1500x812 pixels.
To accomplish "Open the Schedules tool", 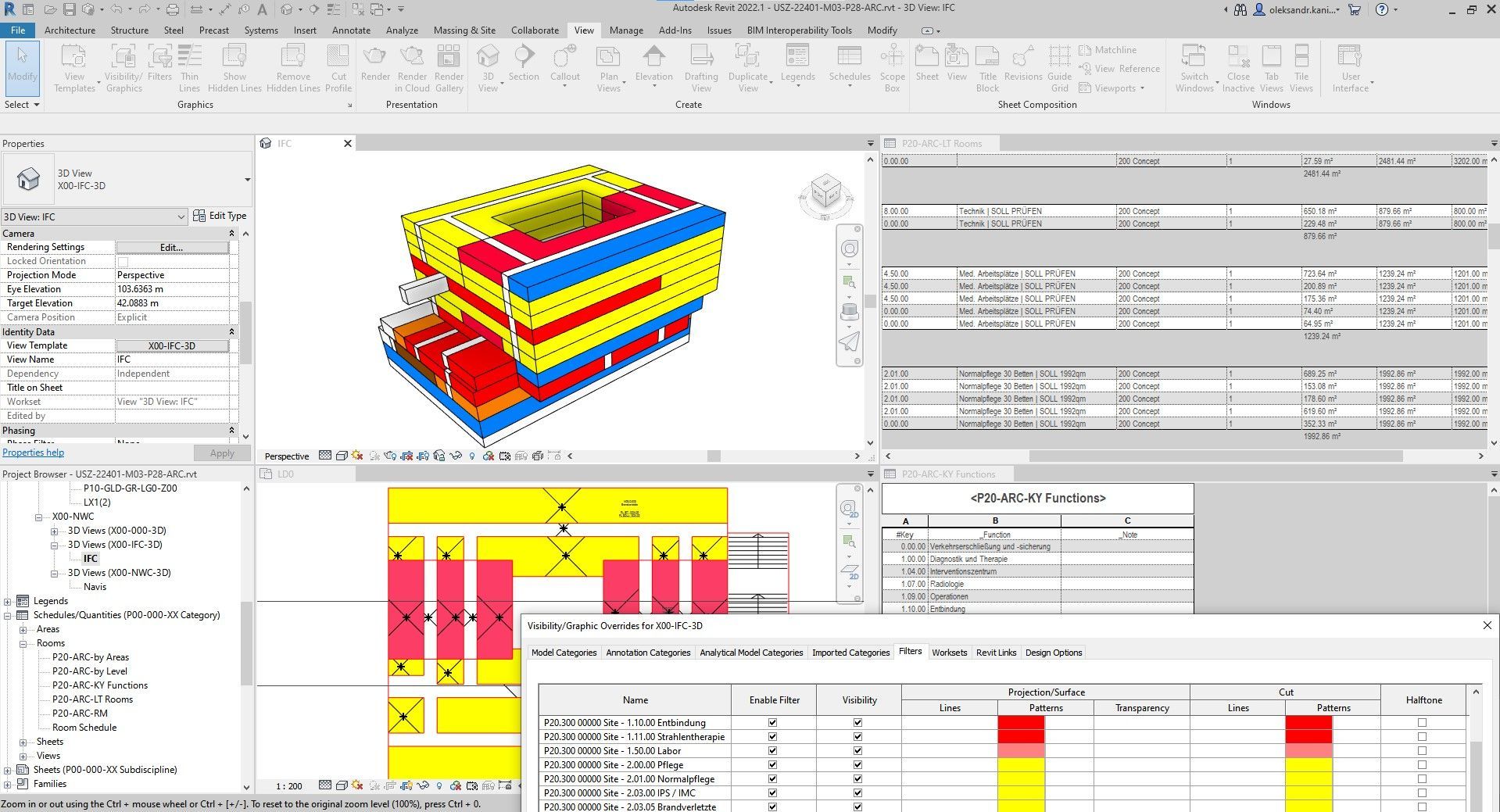I will click(x=849, y=63).
